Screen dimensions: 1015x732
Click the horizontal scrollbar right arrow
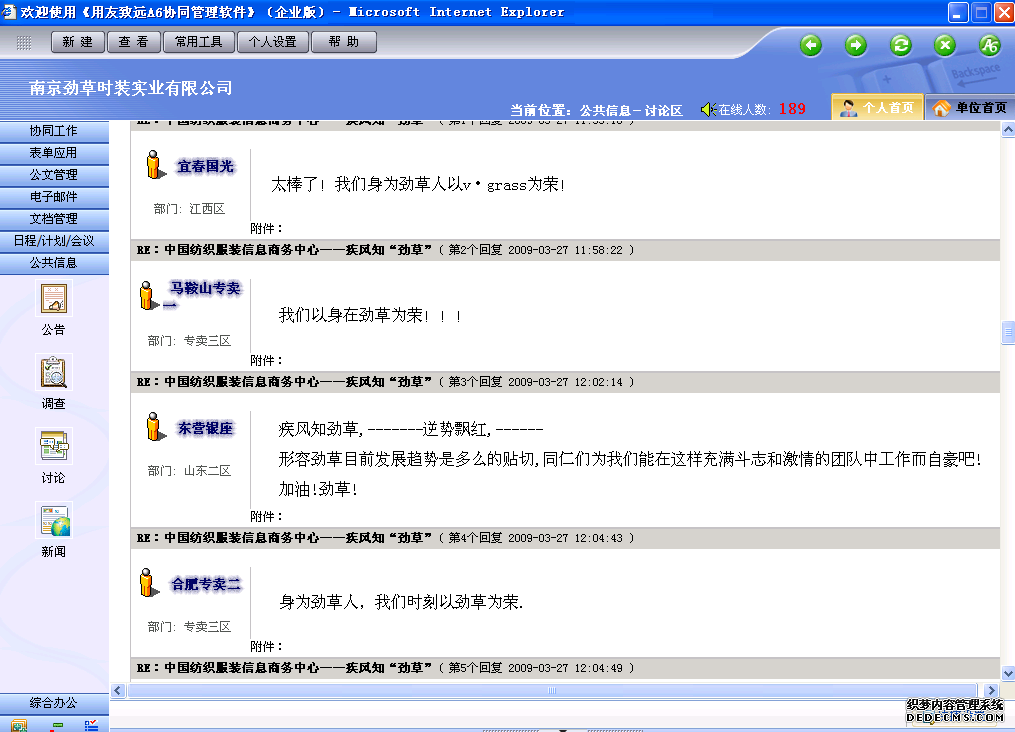pos(991,691)
